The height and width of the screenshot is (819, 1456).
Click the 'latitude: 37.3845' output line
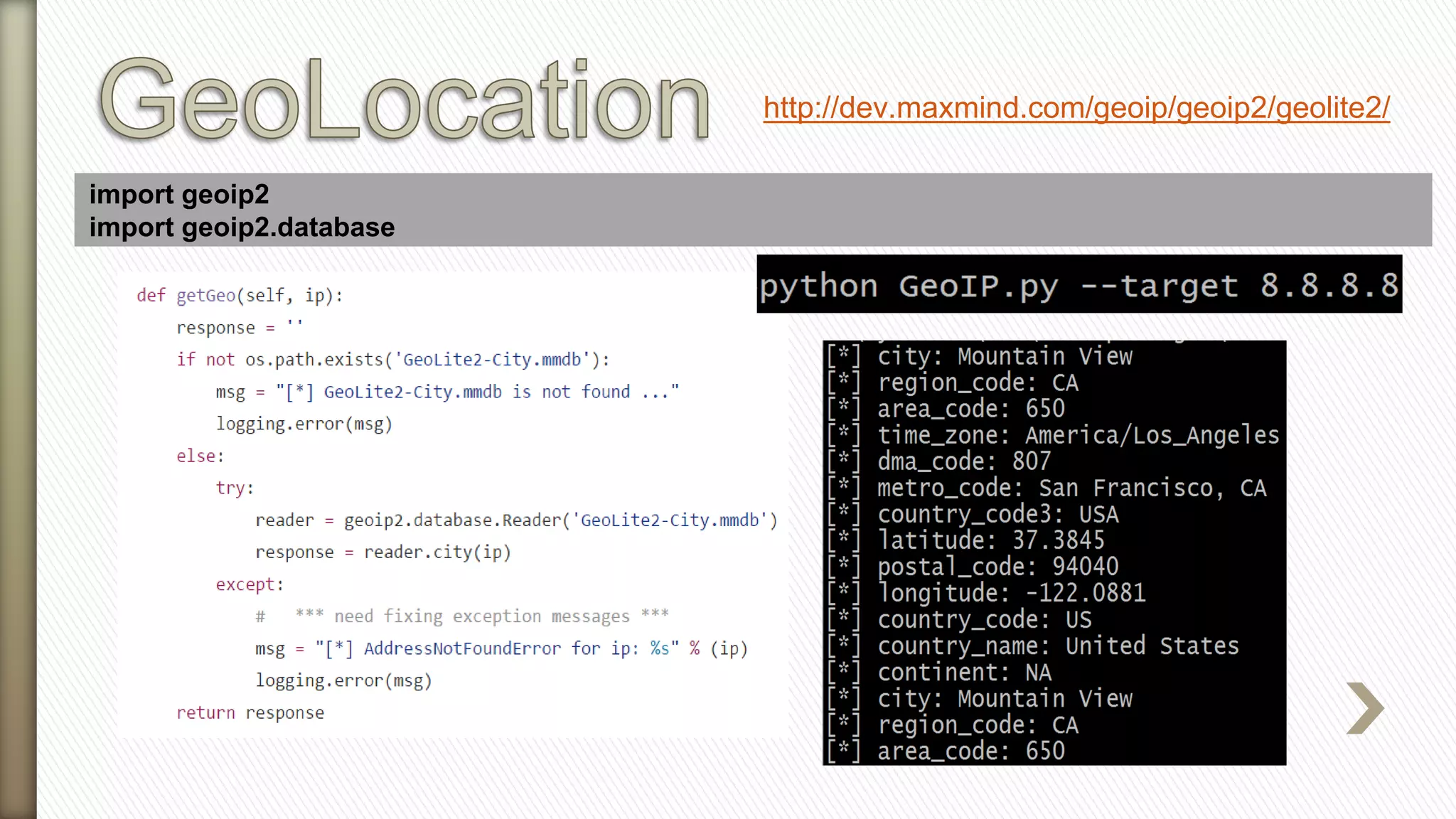pos(990,540)
